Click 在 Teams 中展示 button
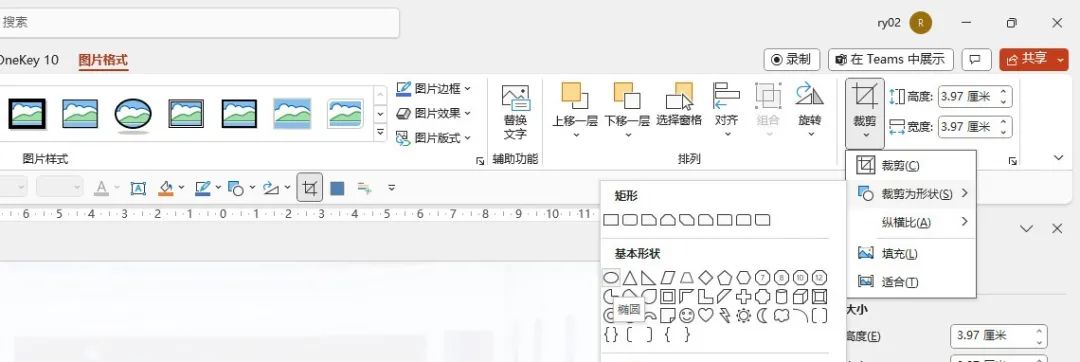The height and width of the screenshot is (362, 1080). tap(891, 59)
